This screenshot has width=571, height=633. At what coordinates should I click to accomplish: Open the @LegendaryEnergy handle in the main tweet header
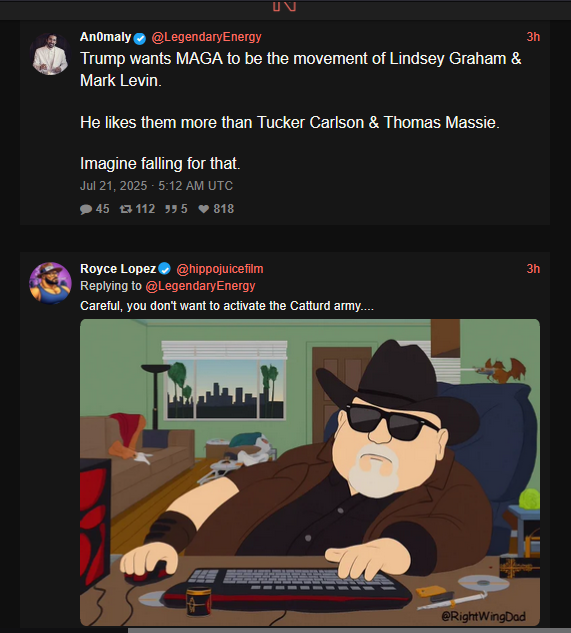click(x=206, y=37)
